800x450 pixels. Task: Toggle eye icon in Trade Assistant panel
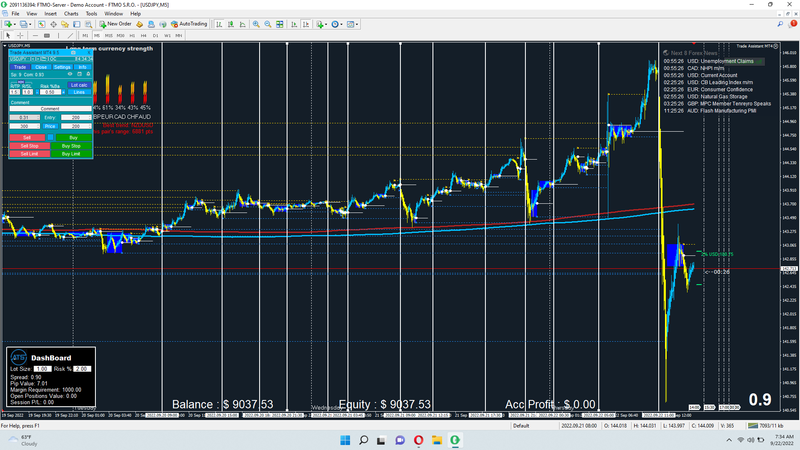pos(70,74)
